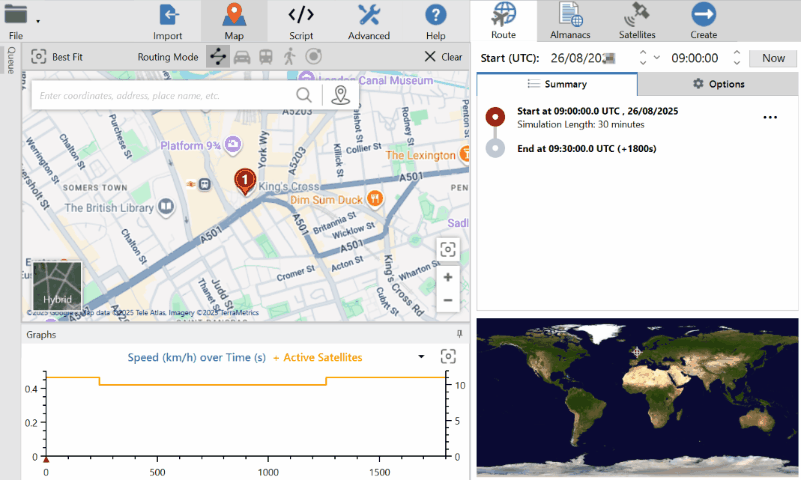This screenshot has height=480, width=801.
Task: Click Speed (km/h) over Time legend
Action: 197,357
